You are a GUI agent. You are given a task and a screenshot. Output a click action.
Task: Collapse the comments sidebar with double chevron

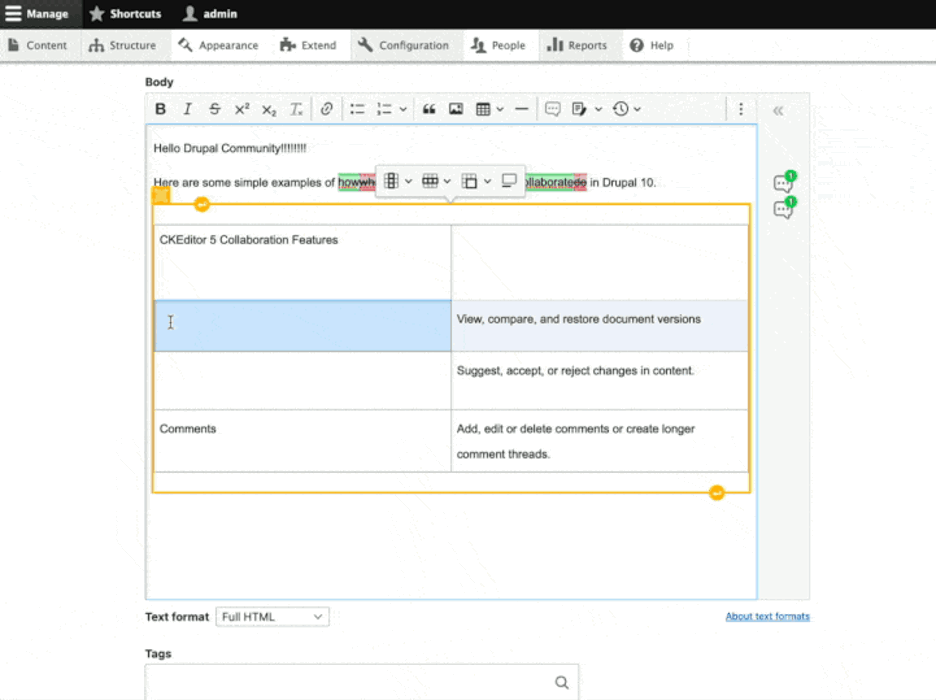click(x=778, y=111)
